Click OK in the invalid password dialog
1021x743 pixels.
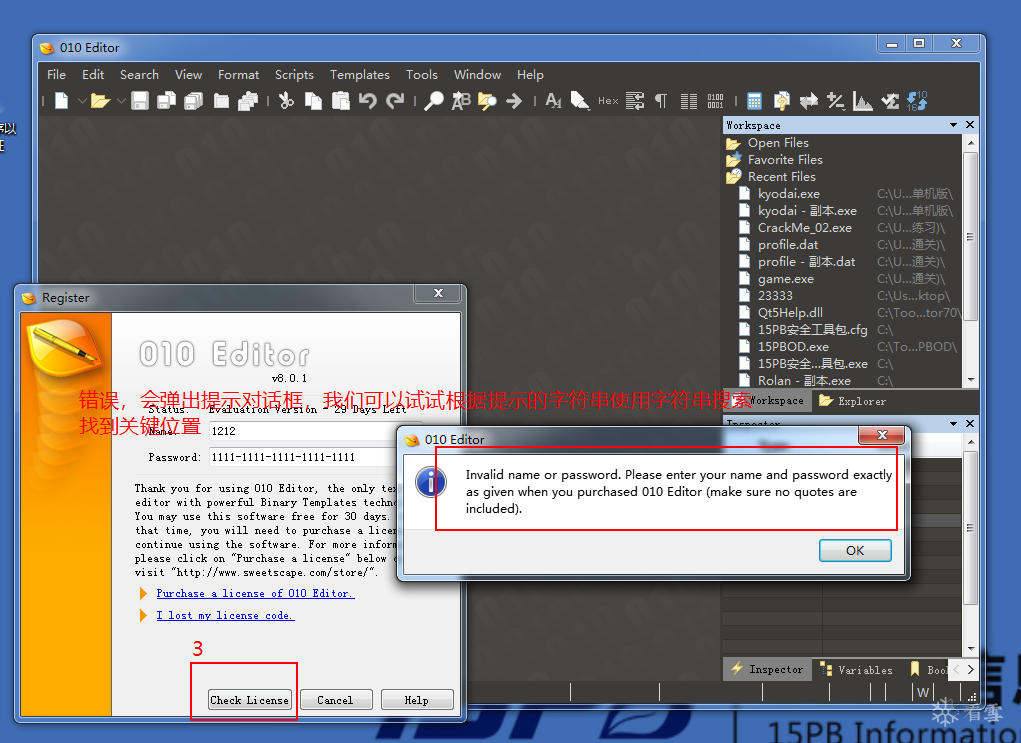click(855, 551)
